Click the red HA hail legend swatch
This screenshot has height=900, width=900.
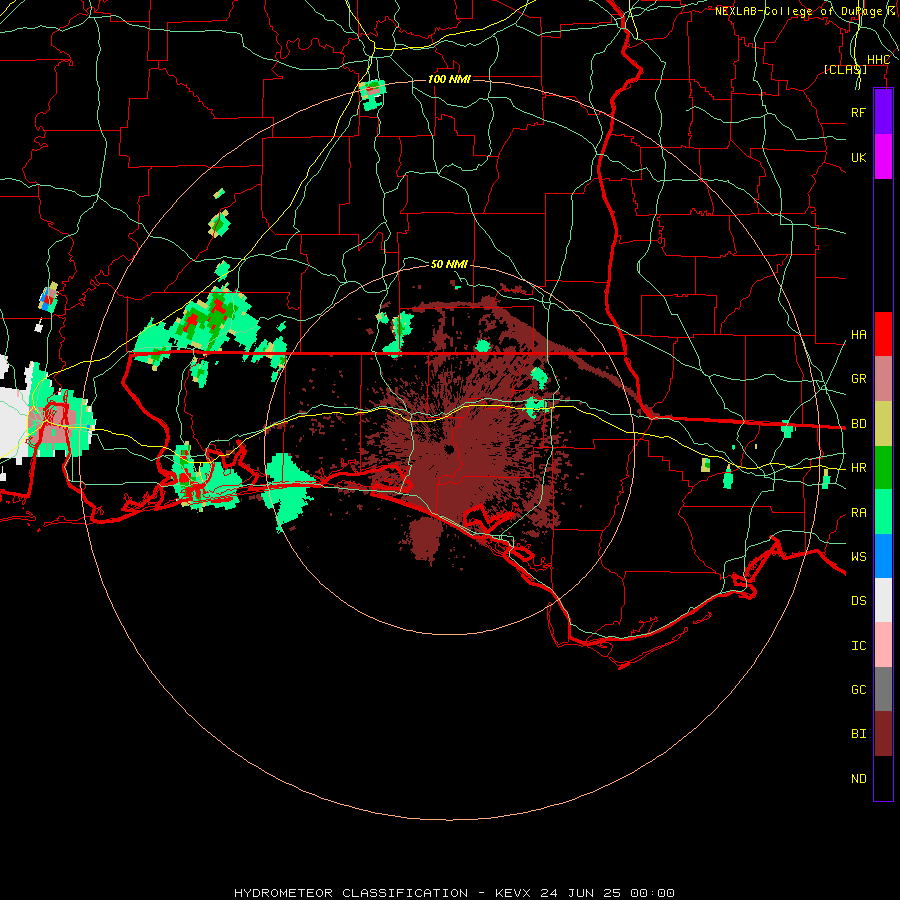coord(883,334)
